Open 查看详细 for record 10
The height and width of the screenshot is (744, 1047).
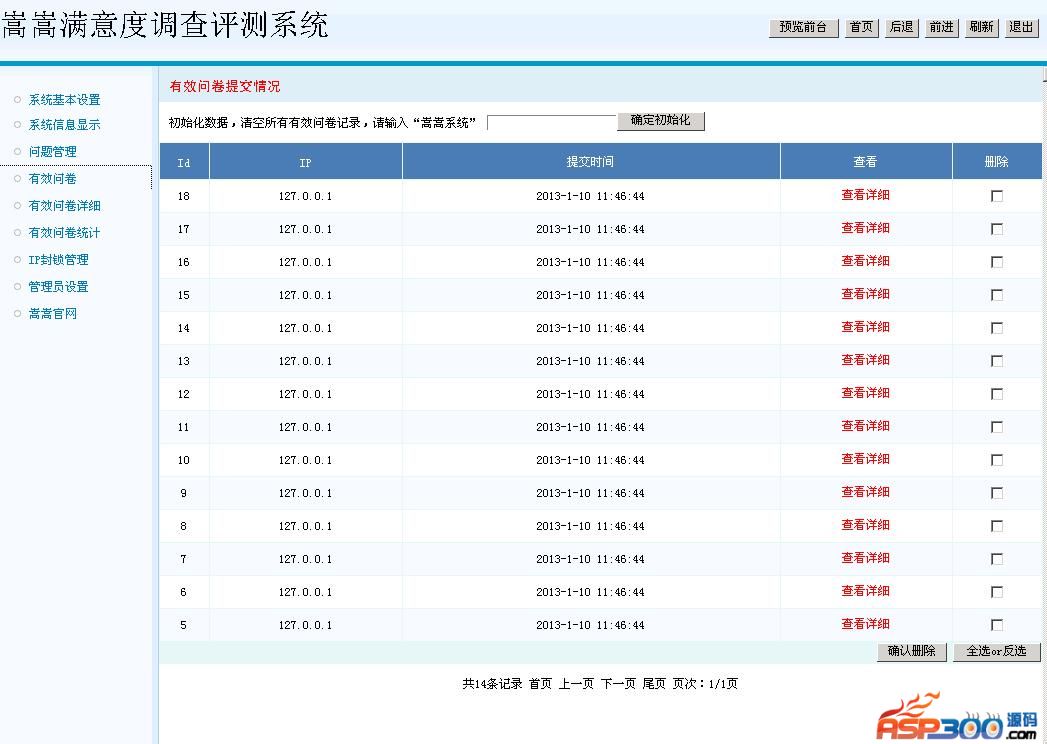865,459
